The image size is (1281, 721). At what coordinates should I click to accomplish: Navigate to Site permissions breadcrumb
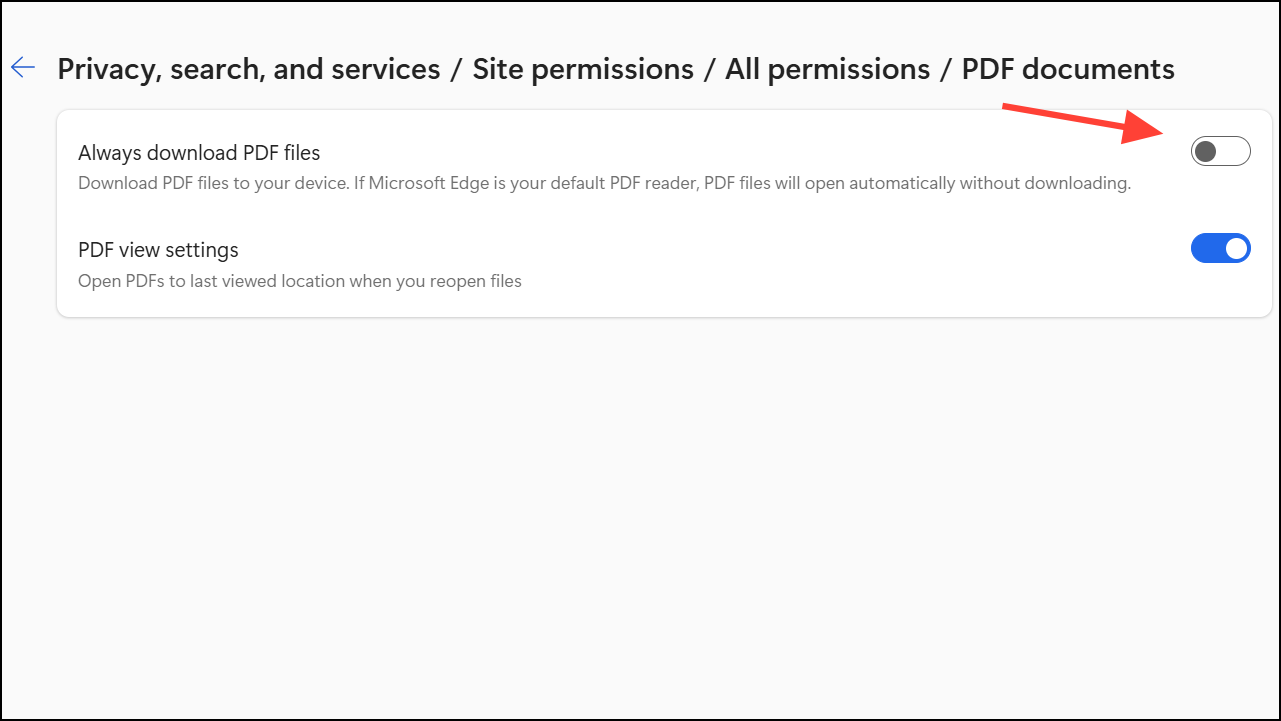click(x=583, y=69)
